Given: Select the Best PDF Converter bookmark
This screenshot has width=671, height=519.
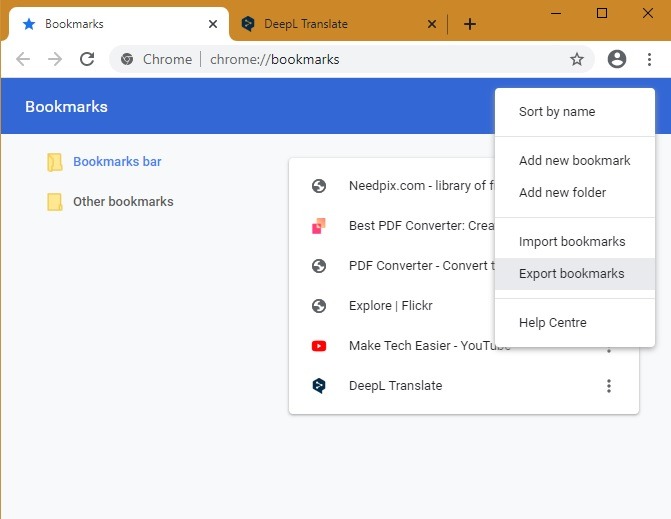Looking at the screenshot, I should (x=392, y=225).
